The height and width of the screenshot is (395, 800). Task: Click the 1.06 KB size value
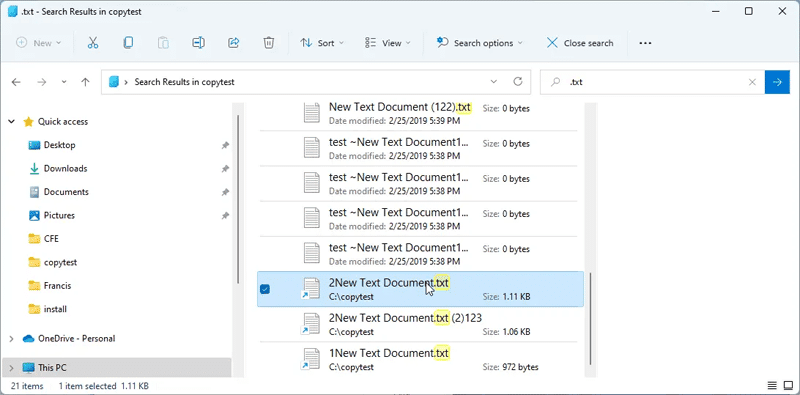click(515, 332)
